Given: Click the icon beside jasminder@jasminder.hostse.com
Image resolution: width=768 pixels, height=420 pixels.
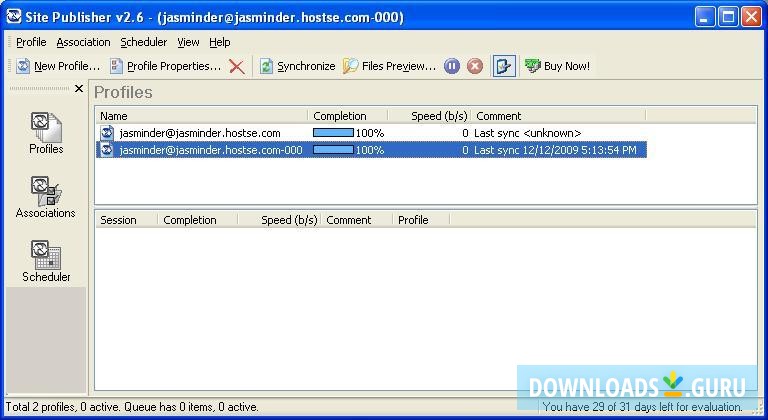Looking at the screenshot, I should [x=107, y=133].
